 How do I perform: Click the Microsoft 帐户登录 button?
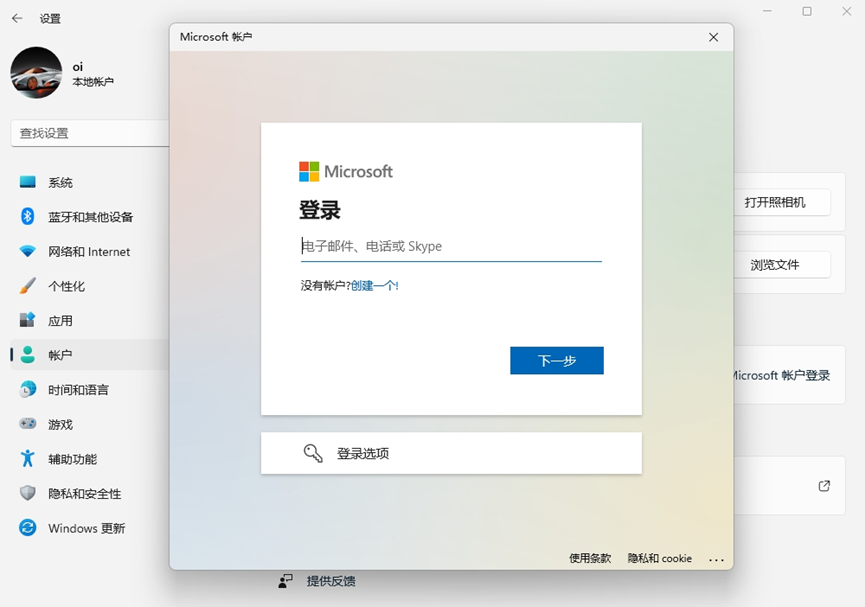(x=780, y=375)
